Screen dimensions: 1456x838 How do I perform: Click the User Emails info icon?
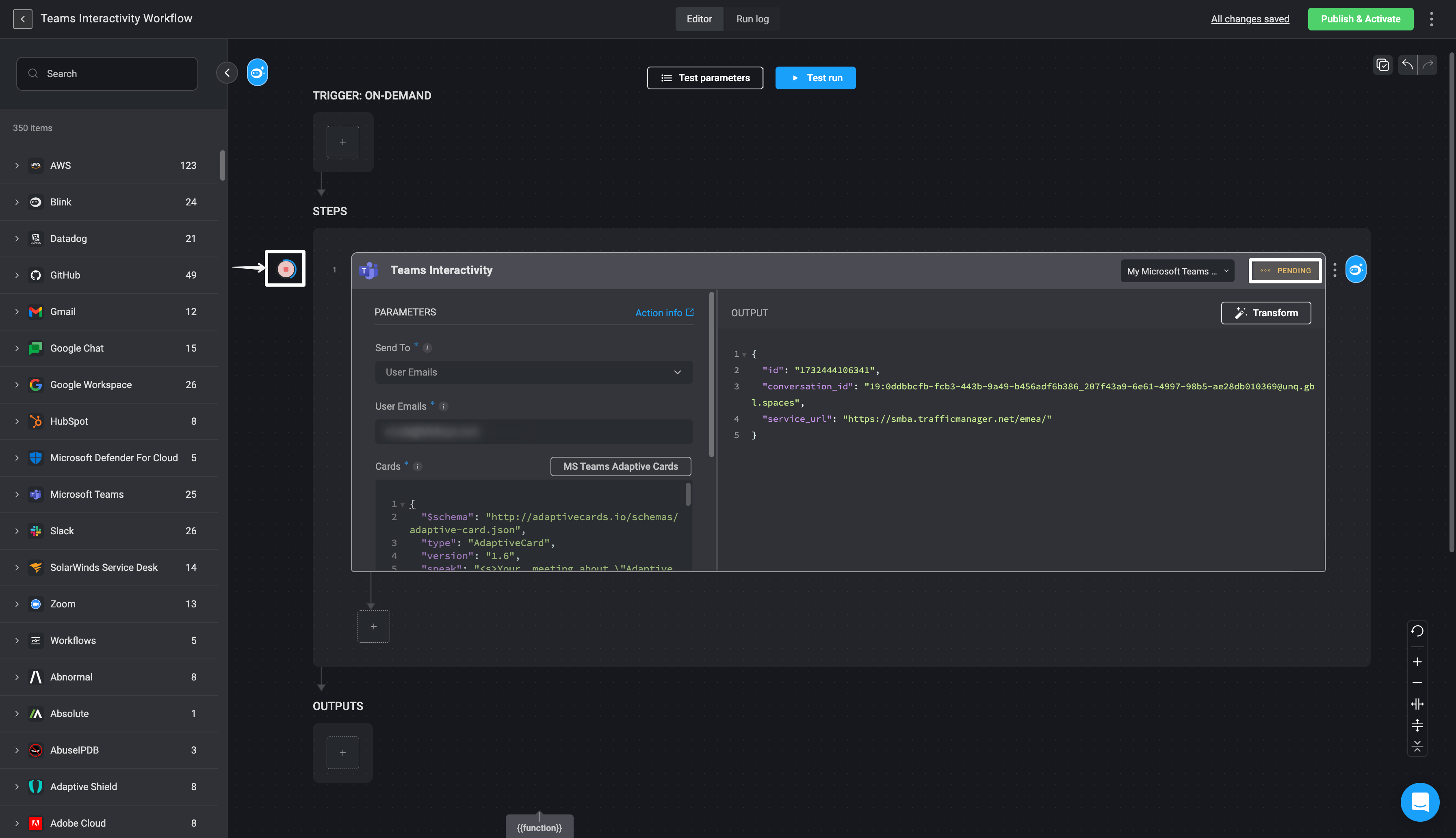[x=443, y=406]
